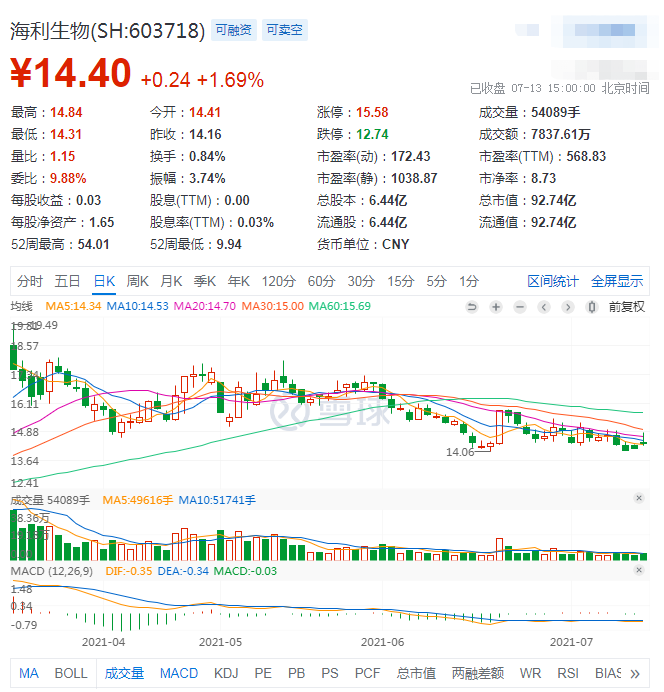664x692 pixels.
Task: Select the 月K chart tab
Action: pyautogui.click(x=171, y=282)
